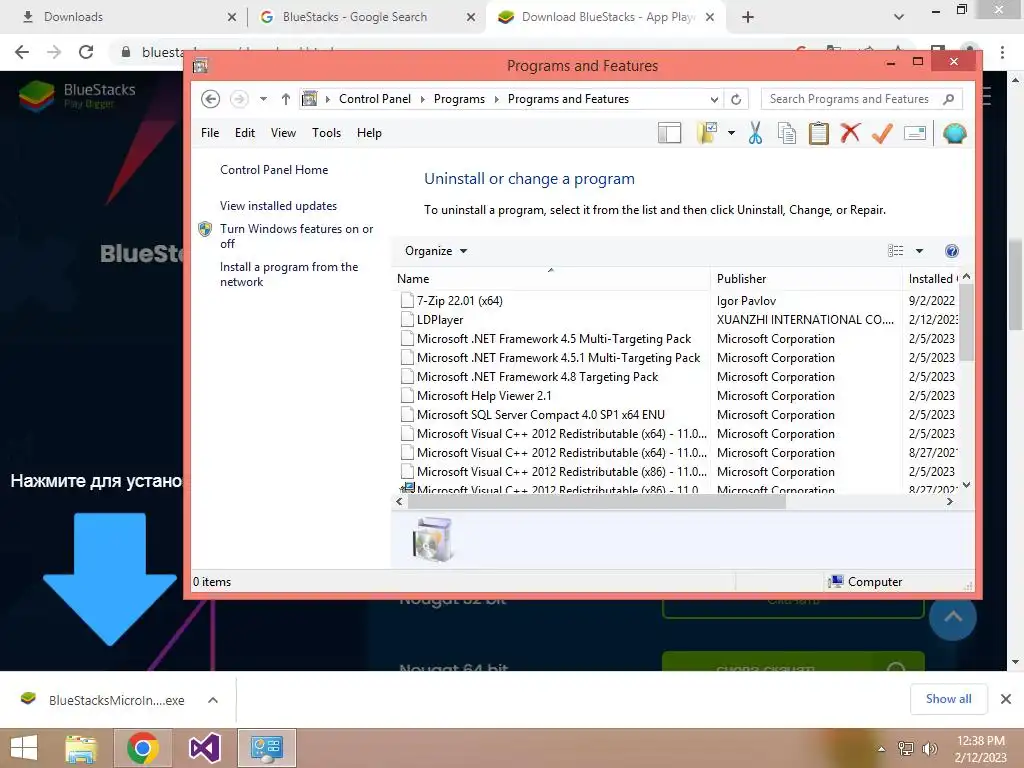This screenshot has width=1024, height=768.
Task: Refresh the Programs and Features list
Action: click(736, 99)
